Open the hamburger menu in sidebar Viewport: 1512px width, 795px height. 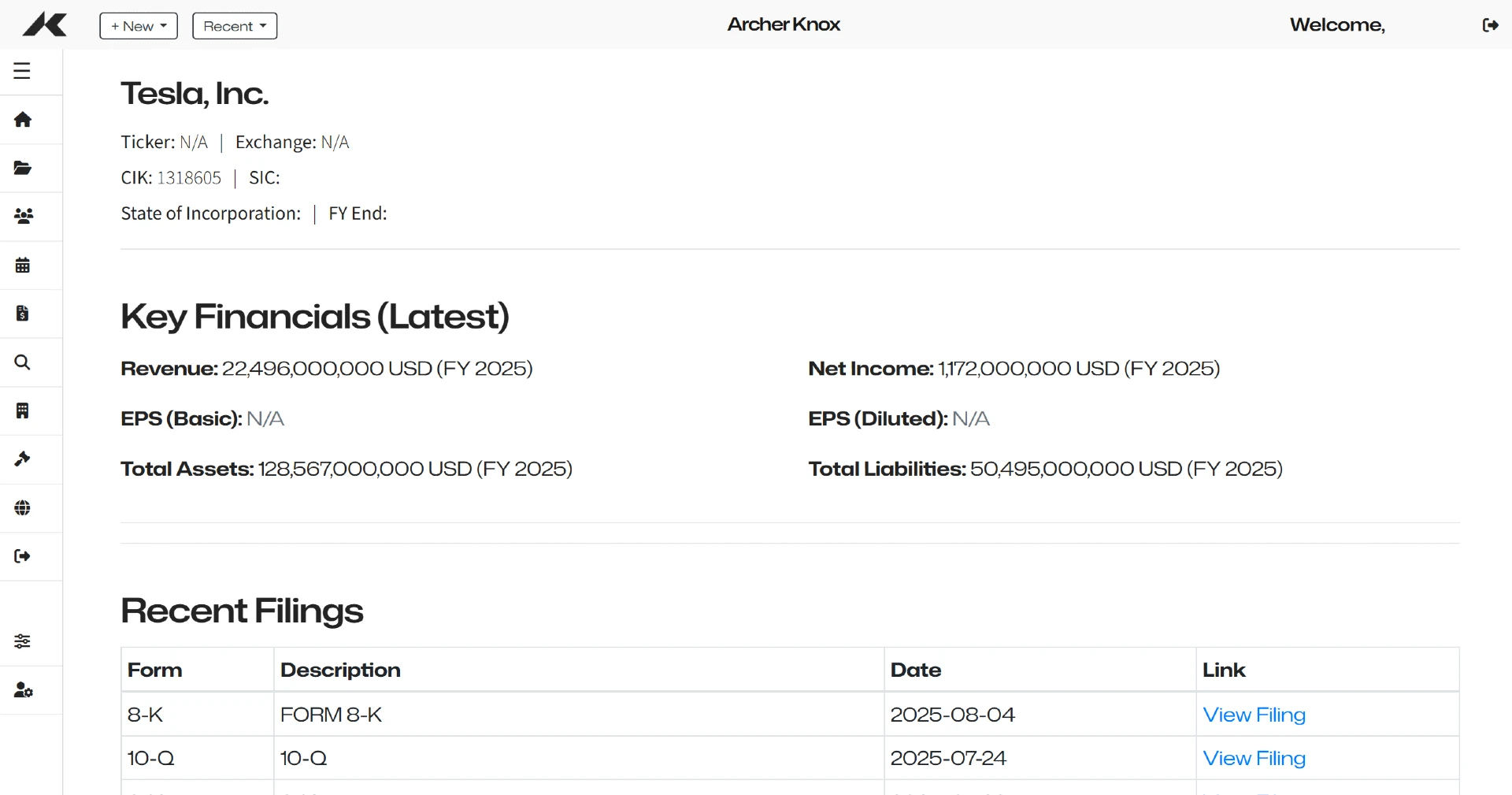[x=22, y=71]
